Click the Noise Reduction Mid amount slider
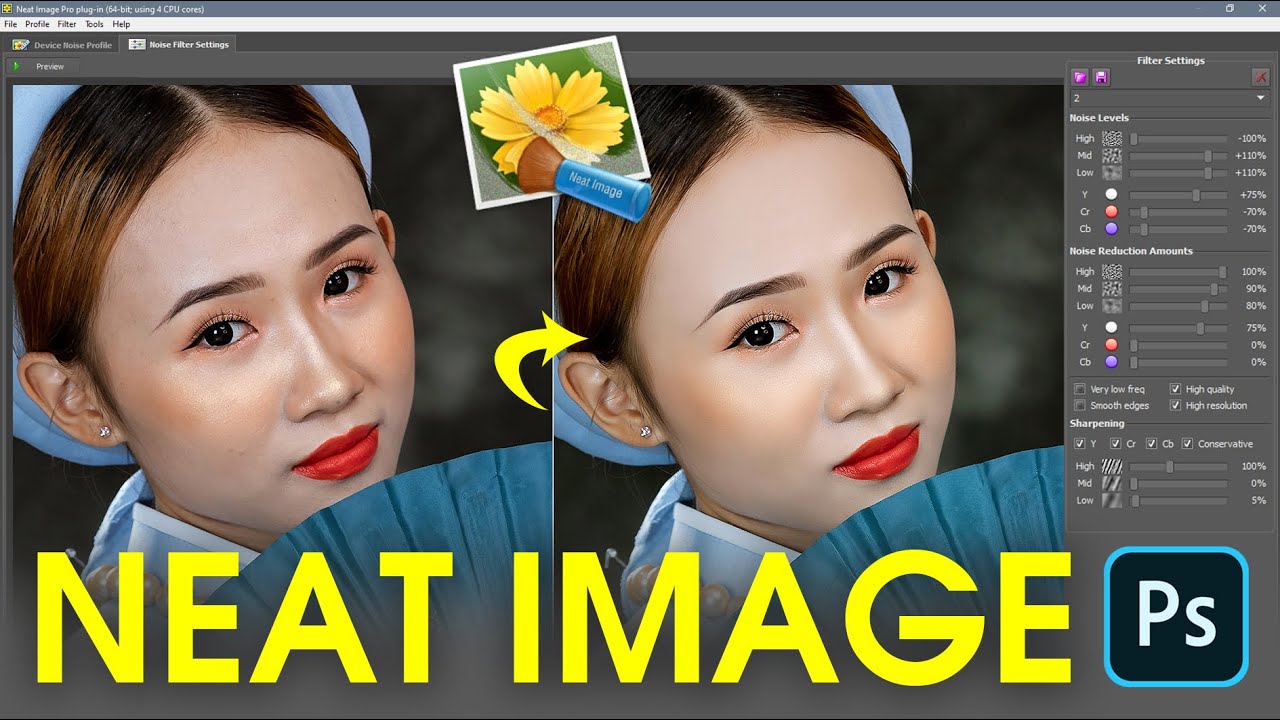 click(1178, 289)
